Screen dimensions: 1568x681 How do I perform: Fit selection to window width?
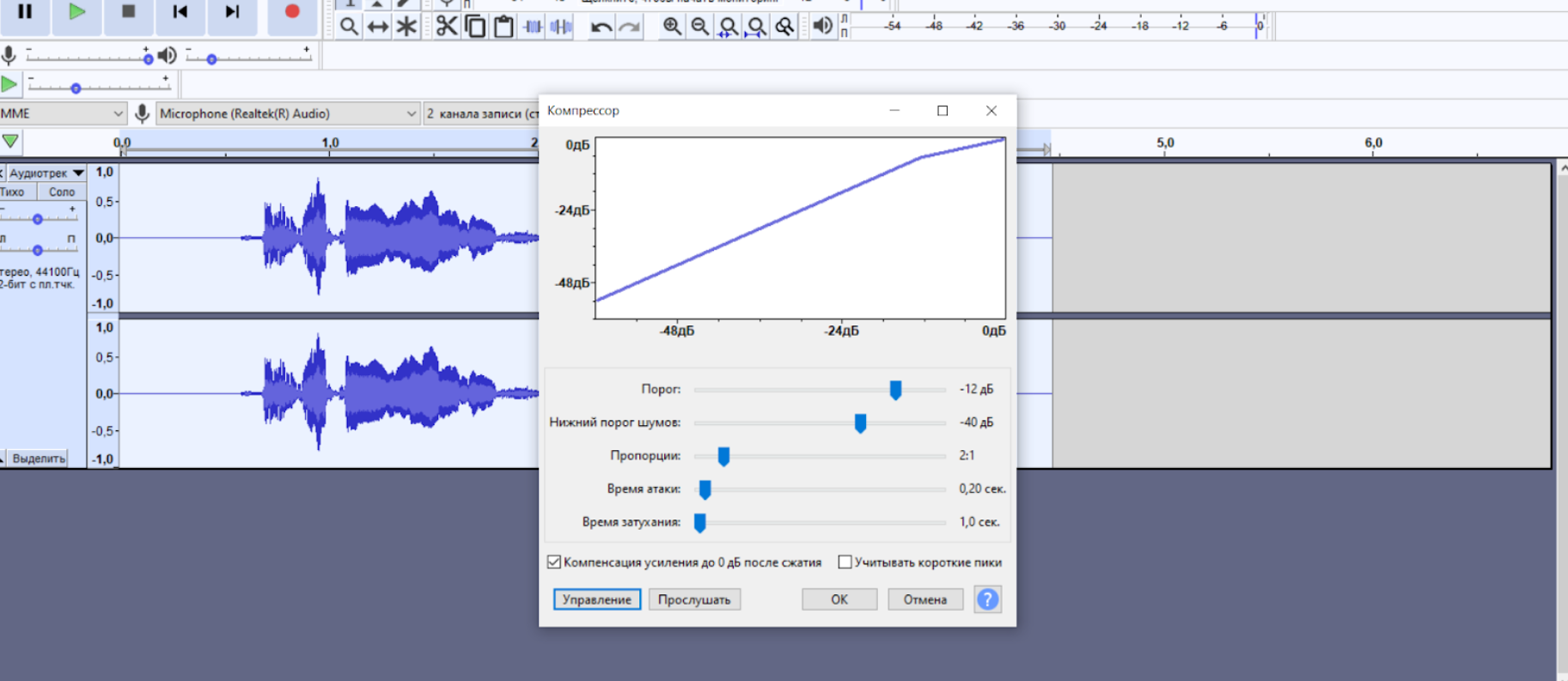click(729, 27)
